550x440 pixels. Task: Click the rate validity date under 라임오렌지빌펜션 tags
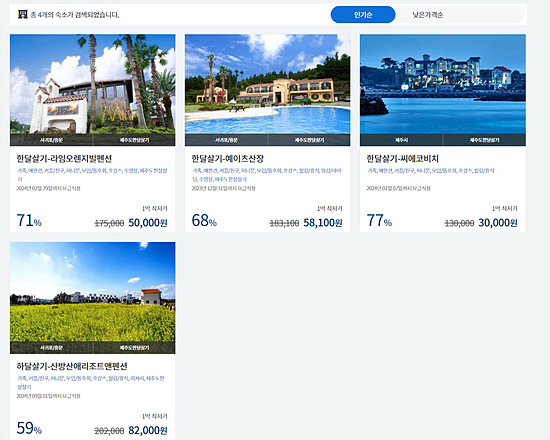point(48,188)
